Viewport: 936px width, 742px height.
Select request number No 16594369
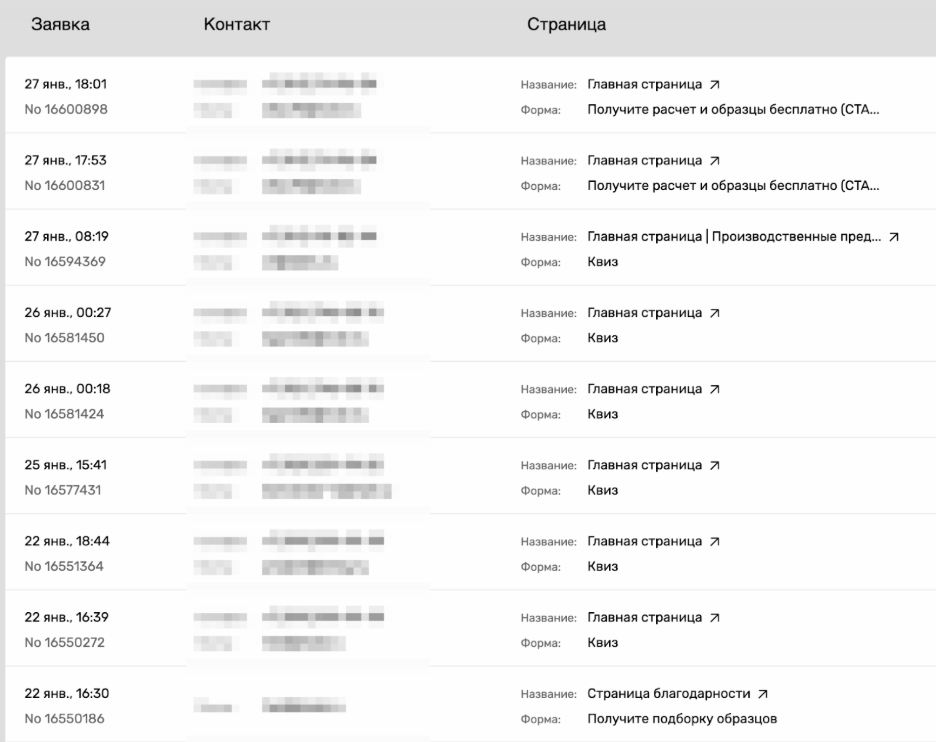[x=65, y=262]
